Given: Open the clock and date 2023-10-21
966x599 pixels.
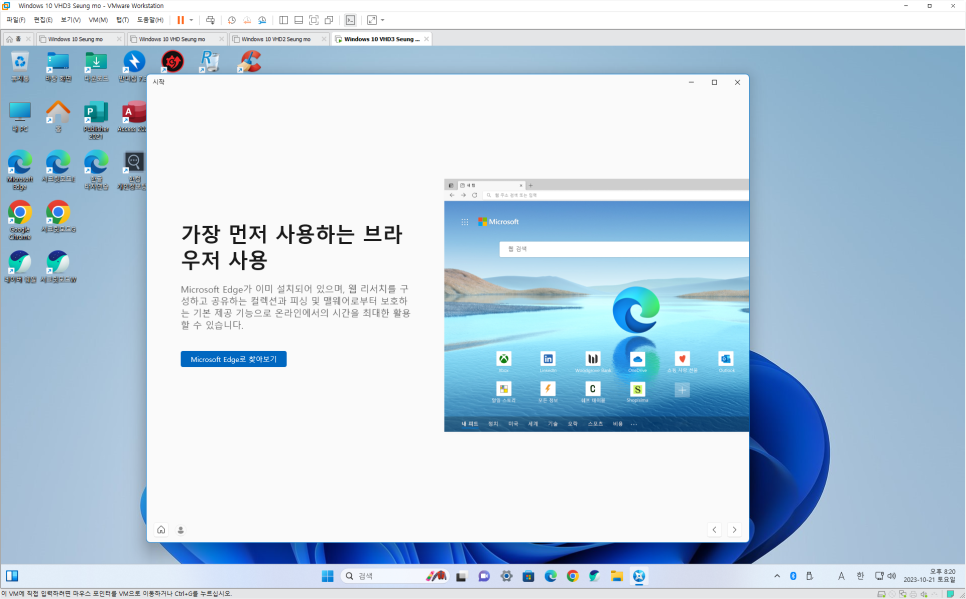Looking at the screenshot, I should point(930,576).
